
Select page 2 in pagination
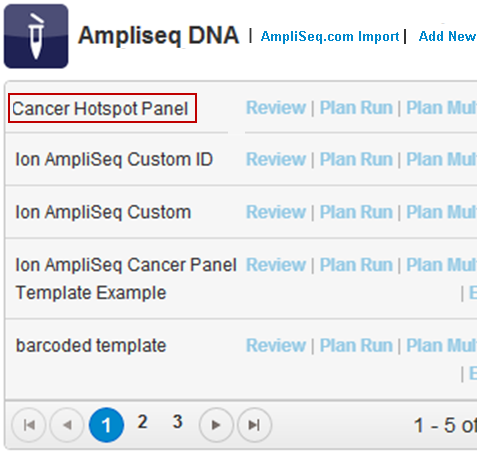coord(142,422)
